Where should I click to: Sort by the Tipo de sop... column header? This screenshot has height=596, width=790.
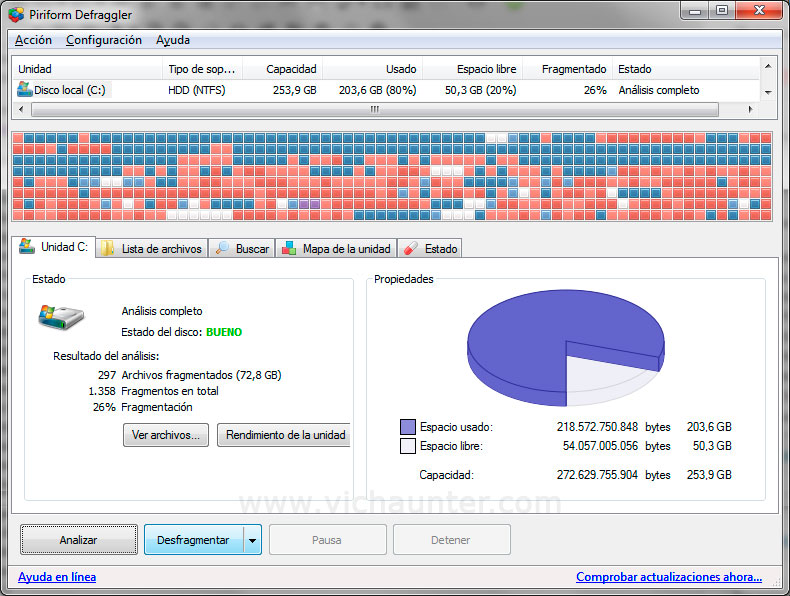[203, 69]
